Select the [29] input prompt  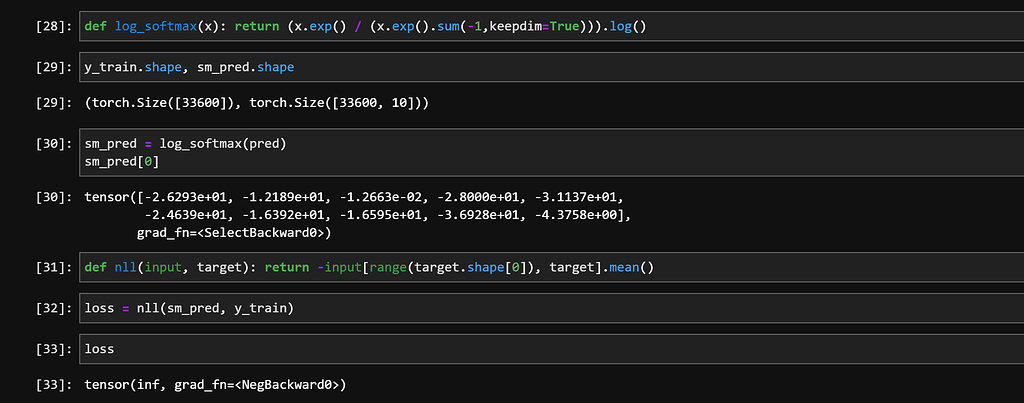click(x=52, y=68)
